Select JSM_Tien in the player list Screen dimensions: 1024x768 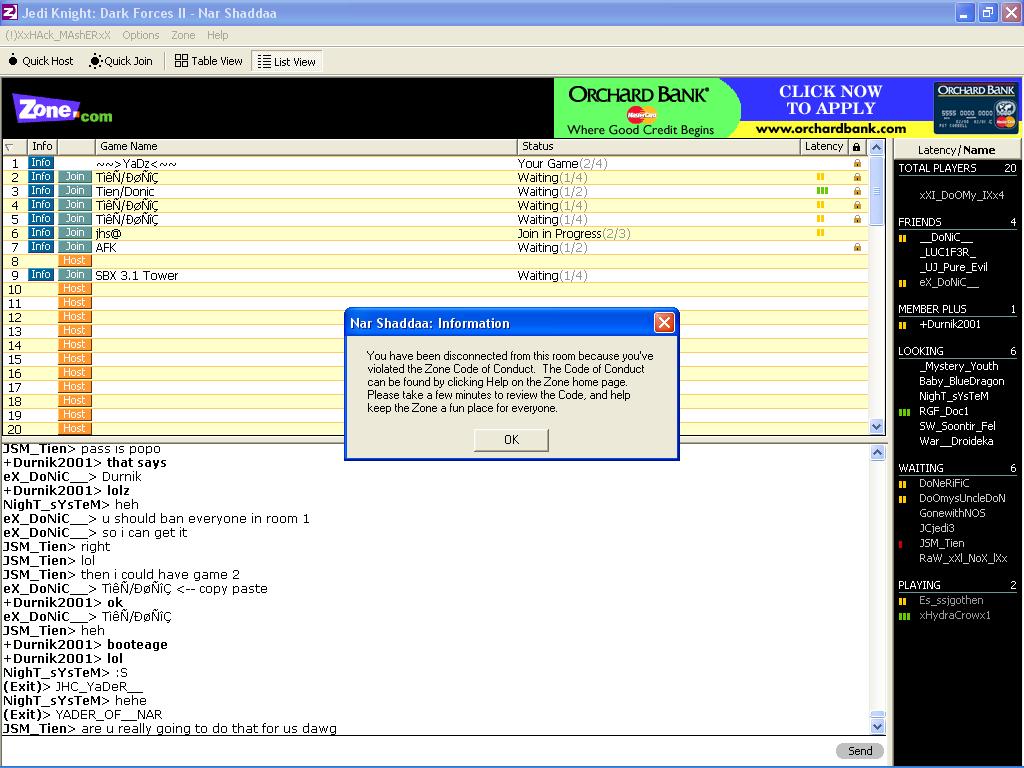click(x=941, y=543)
